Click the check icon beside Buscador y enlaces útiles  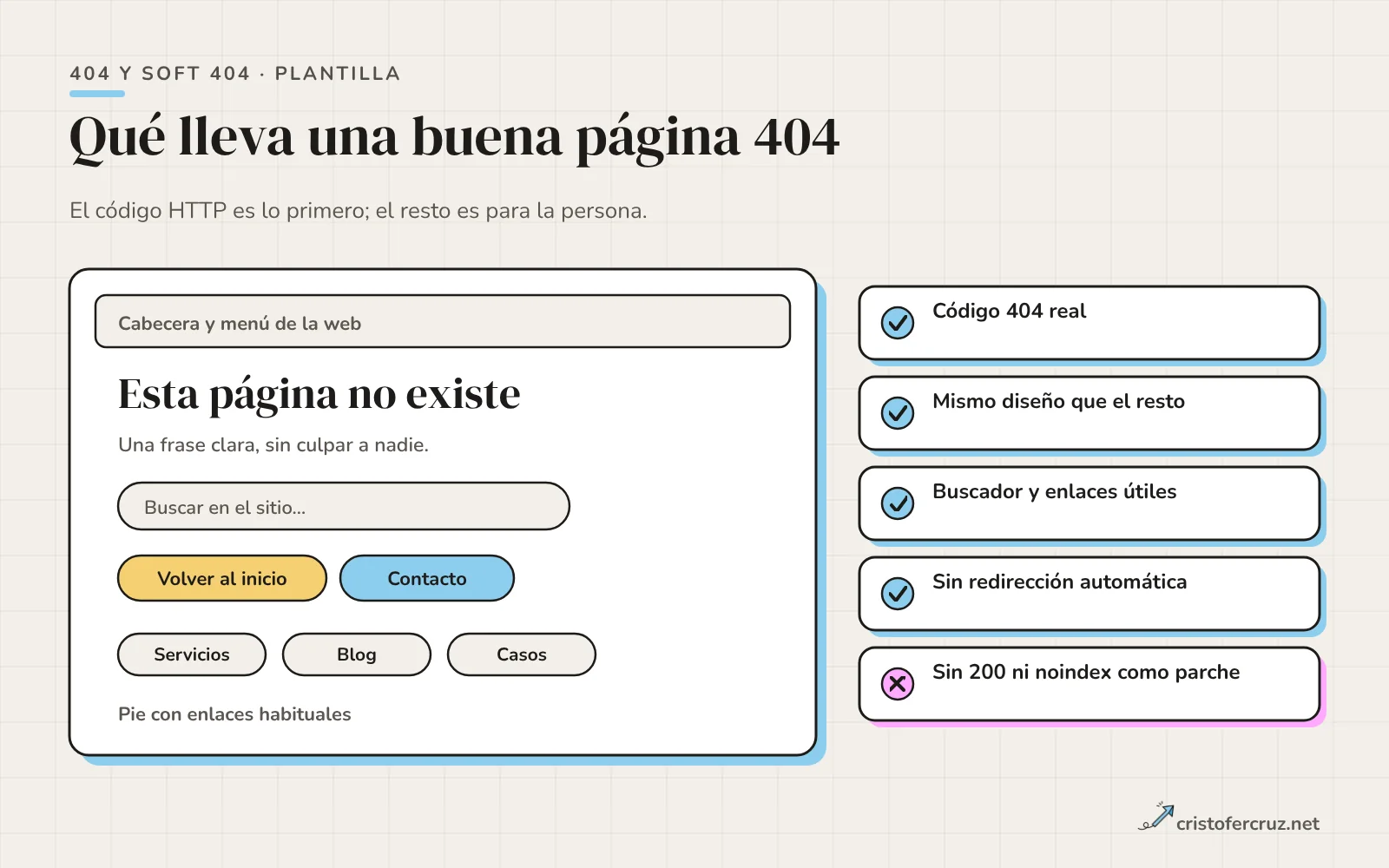tap(898, 503)
